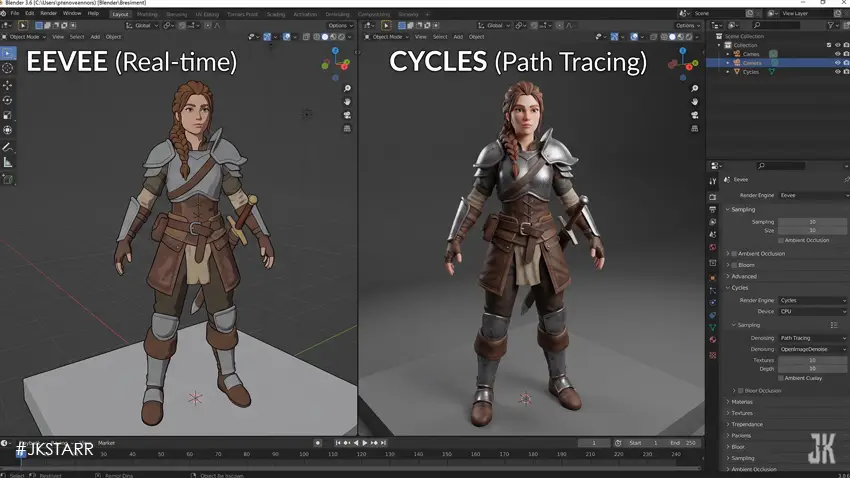The height and width of the screenshot is (478, 850).
Task: Select the Select Box tool in left toolbar
Action: 8,53
